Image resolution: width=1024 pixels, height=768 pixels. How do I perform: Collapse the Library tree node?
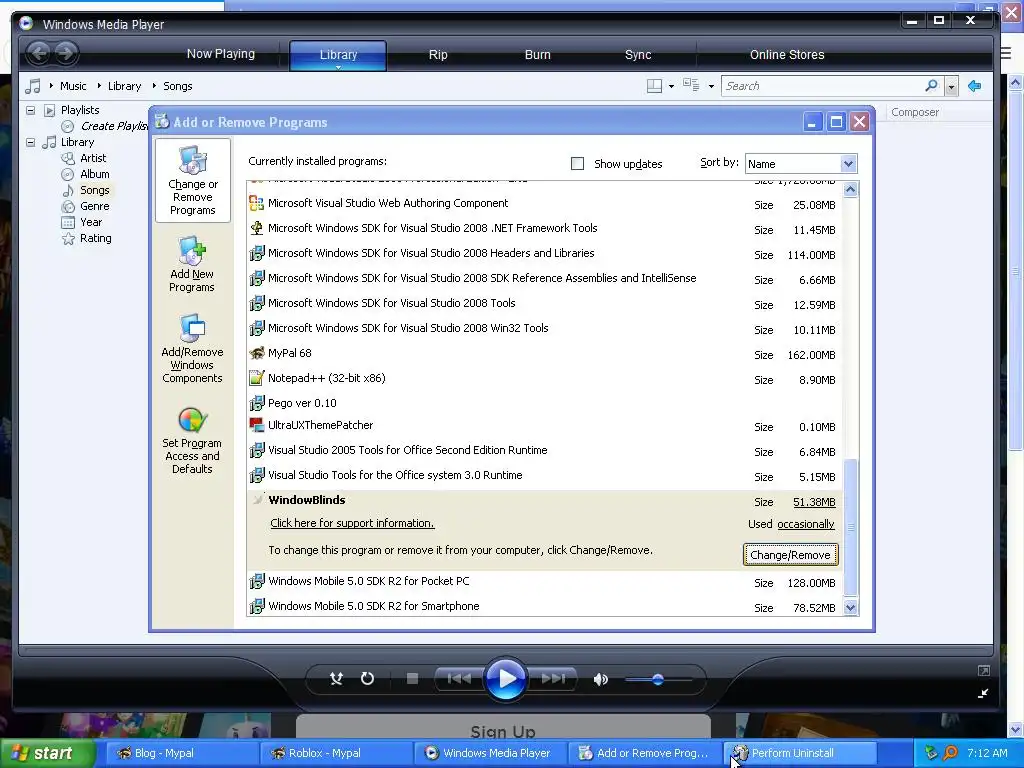pos(31,142)
